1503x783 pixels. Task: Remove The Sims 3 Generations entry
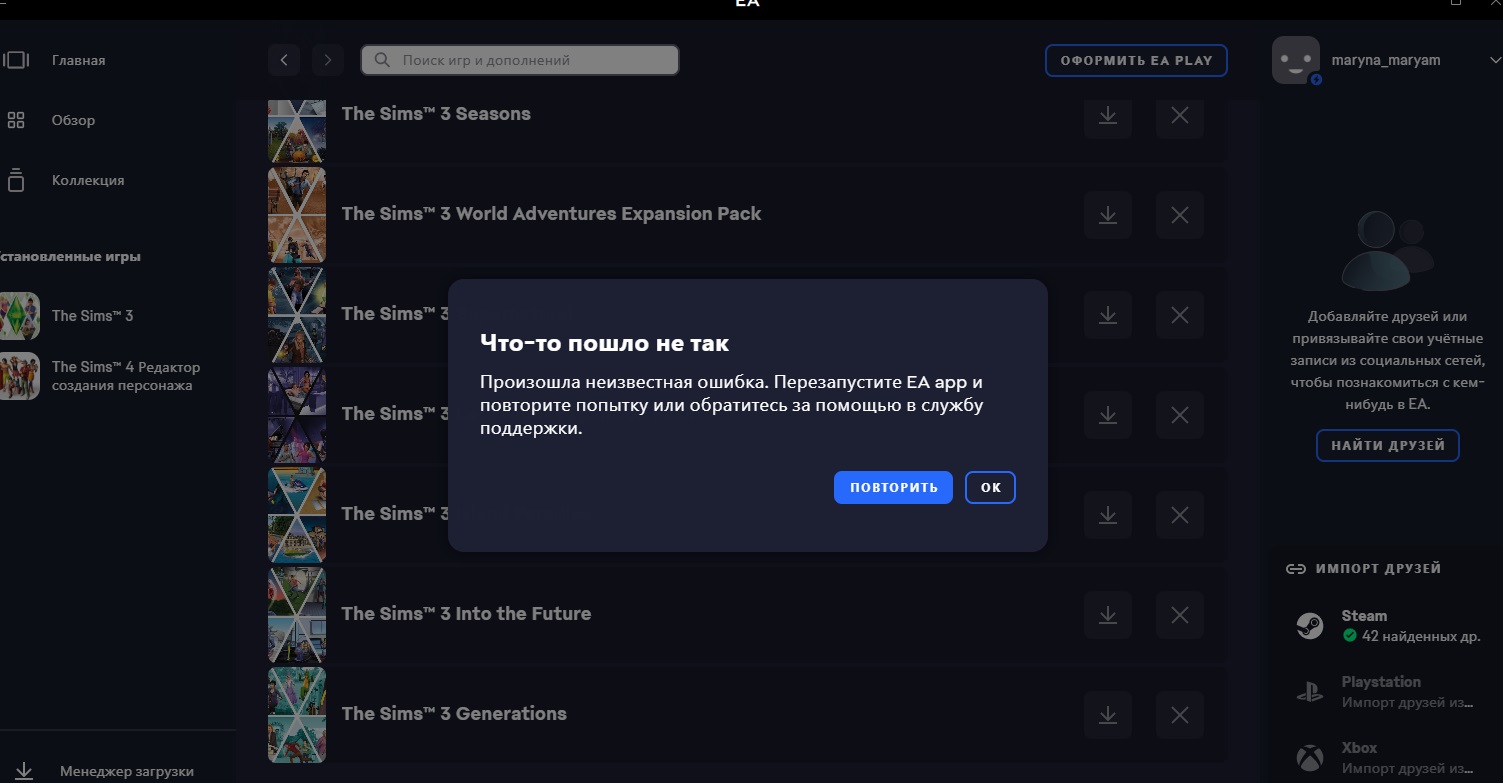[1179, 715]
